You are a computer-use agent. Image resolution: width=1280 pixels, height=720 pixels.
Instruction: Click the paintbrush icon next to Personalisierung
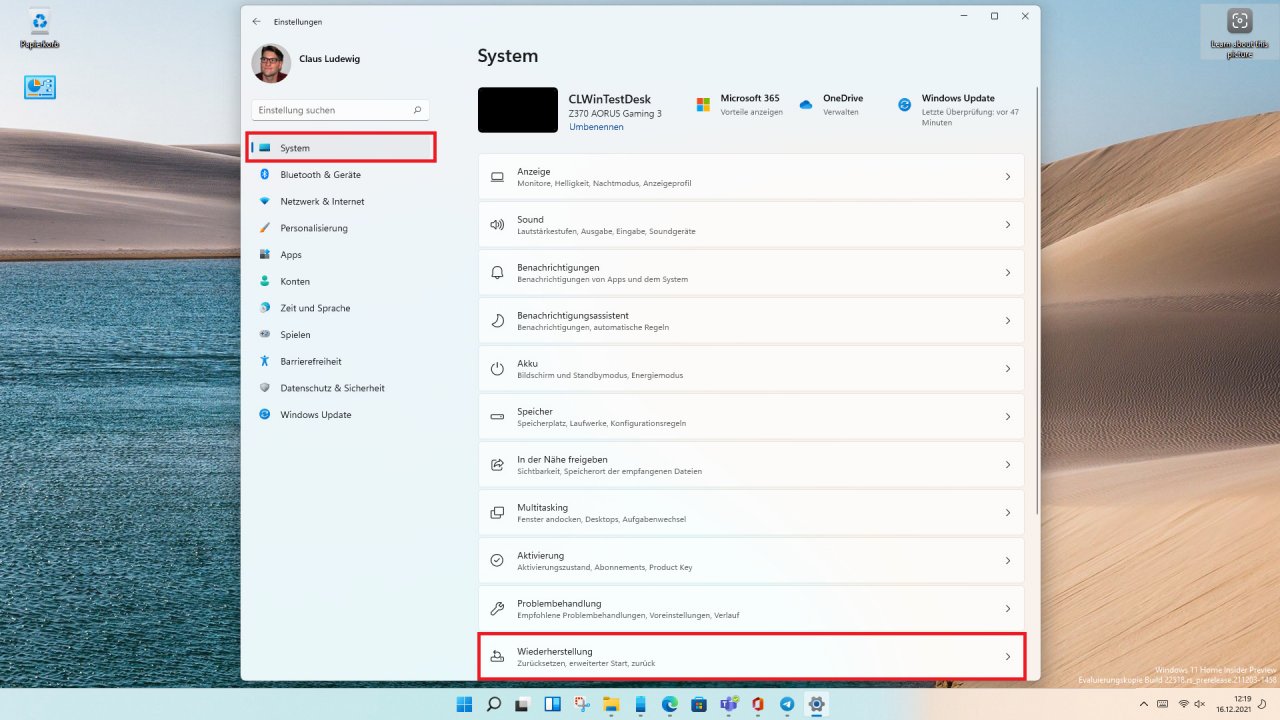tap(265, 228)
